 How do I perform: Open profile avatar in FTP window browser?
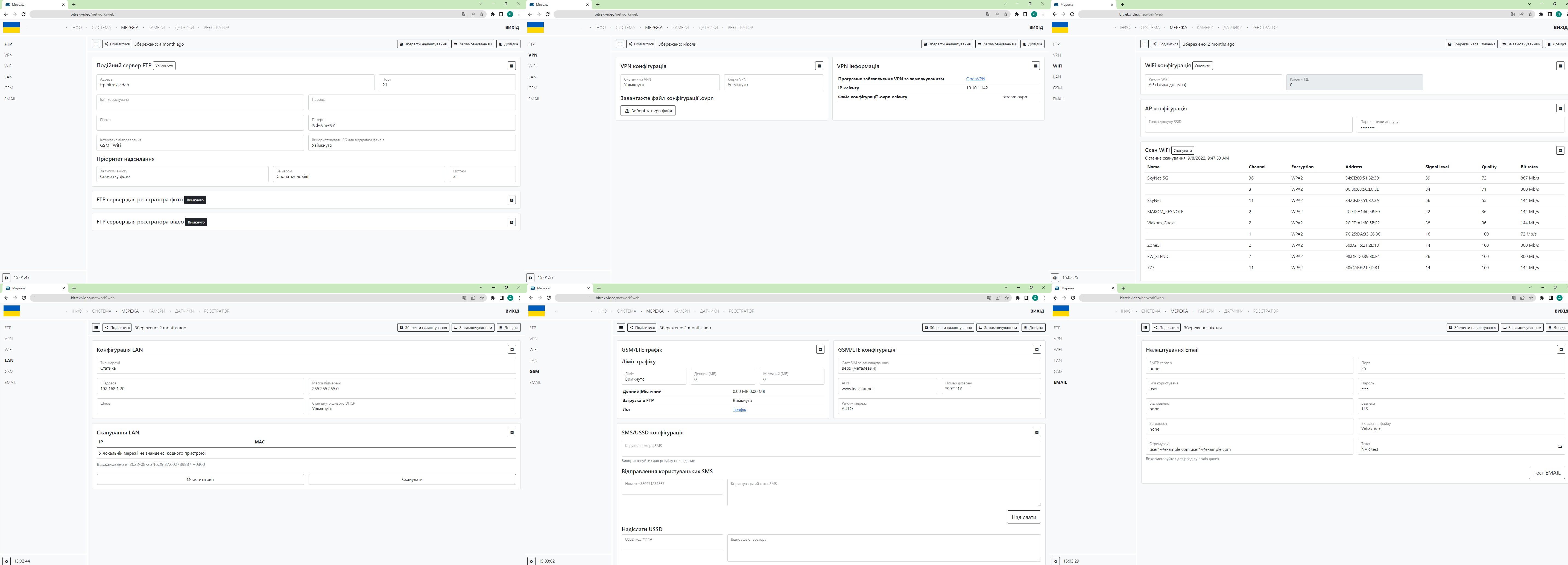coord(510,14)
